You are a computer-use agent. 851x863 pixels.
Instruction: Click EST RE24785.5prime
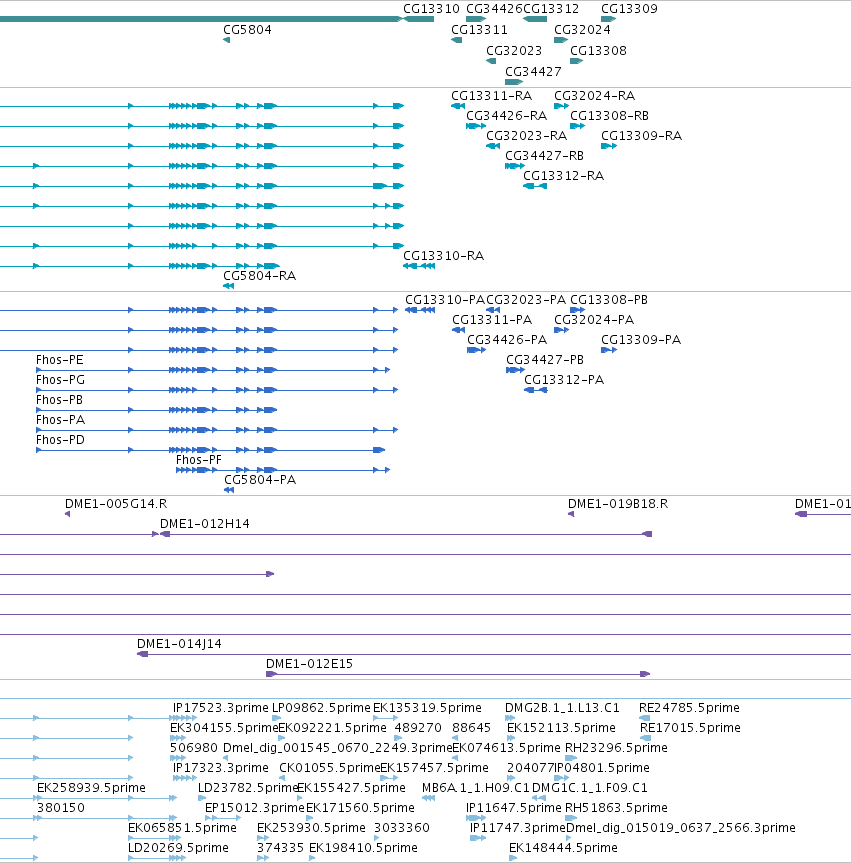pyautogui.click(x=689, y=708)
